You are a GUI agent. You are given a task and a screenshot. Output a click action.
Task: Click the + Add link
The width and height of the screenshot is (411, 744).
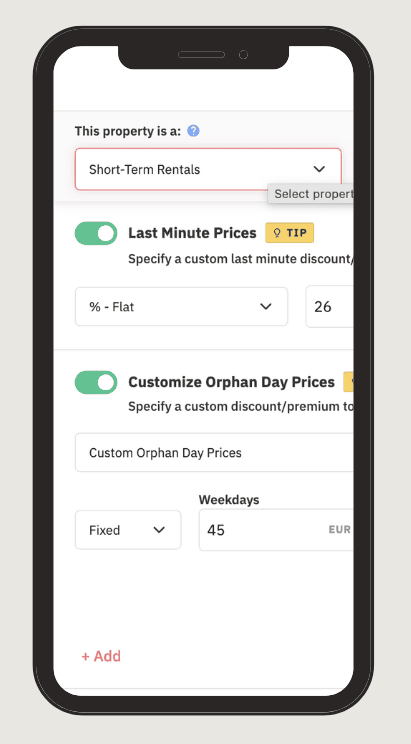(x=101, y=656)
